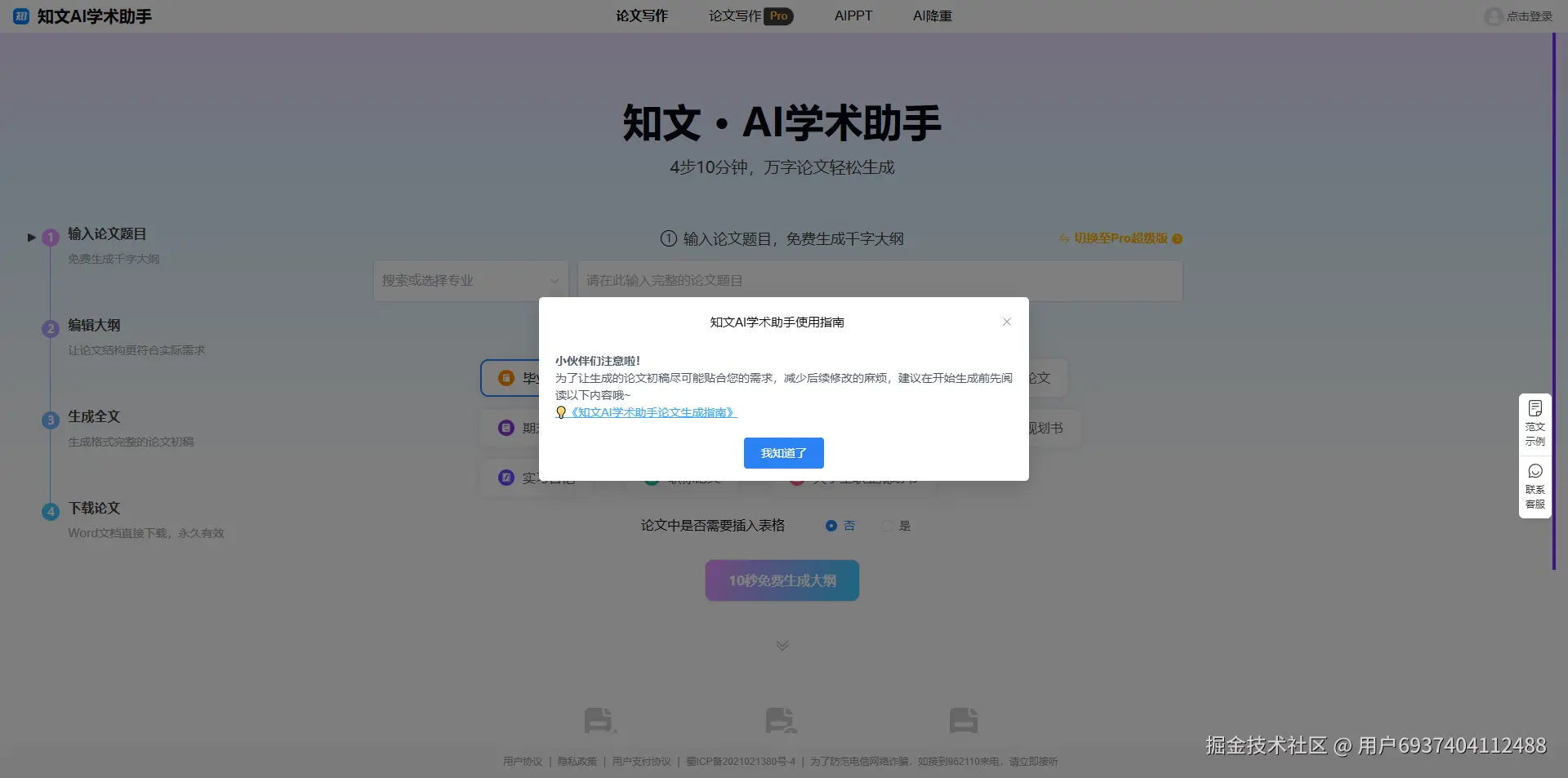Open the 知文AI学术助手论文生成指南 link

tap(652, 412)
